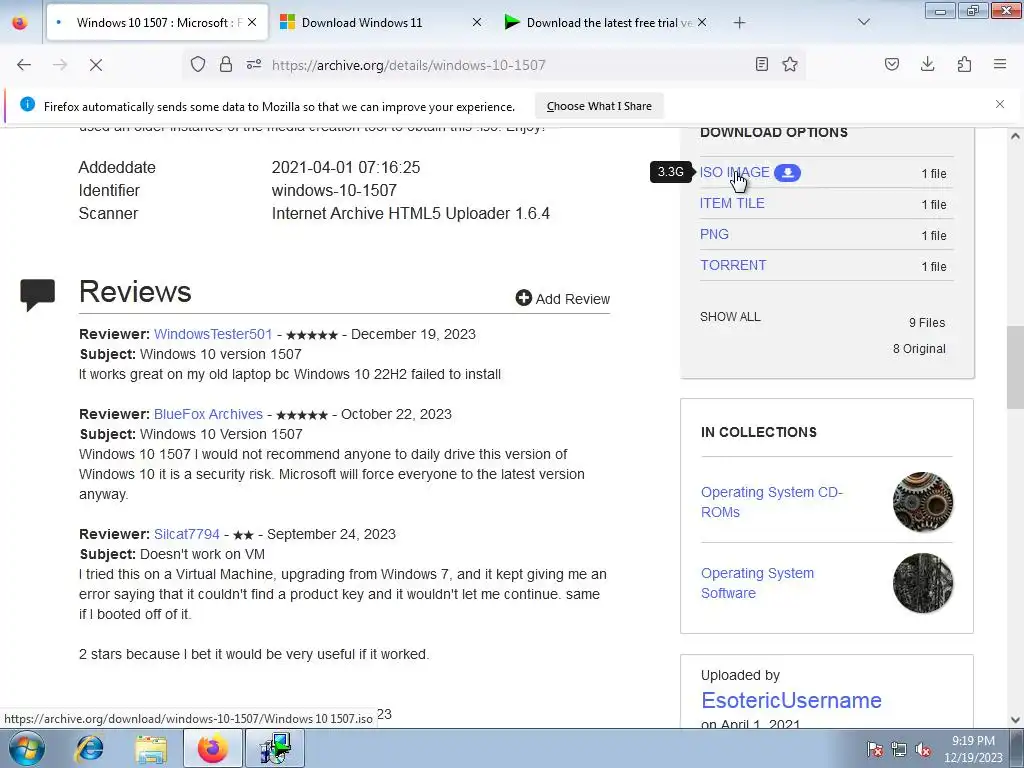The width and height of the screenshot is (1024, 768).
Task: Save page to Pocket
Action: pos(892,64)
